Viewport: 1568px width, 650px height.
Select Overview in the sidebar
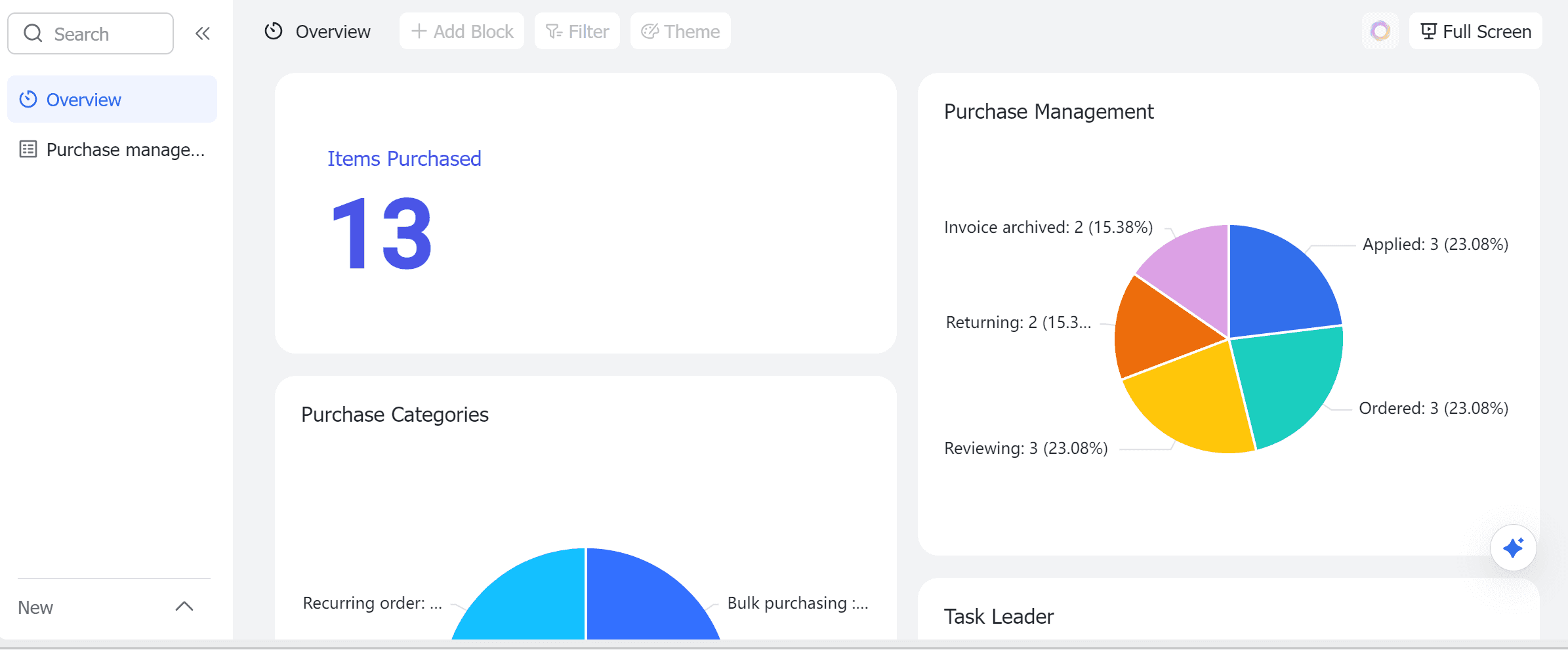click(x=112, y=99)
